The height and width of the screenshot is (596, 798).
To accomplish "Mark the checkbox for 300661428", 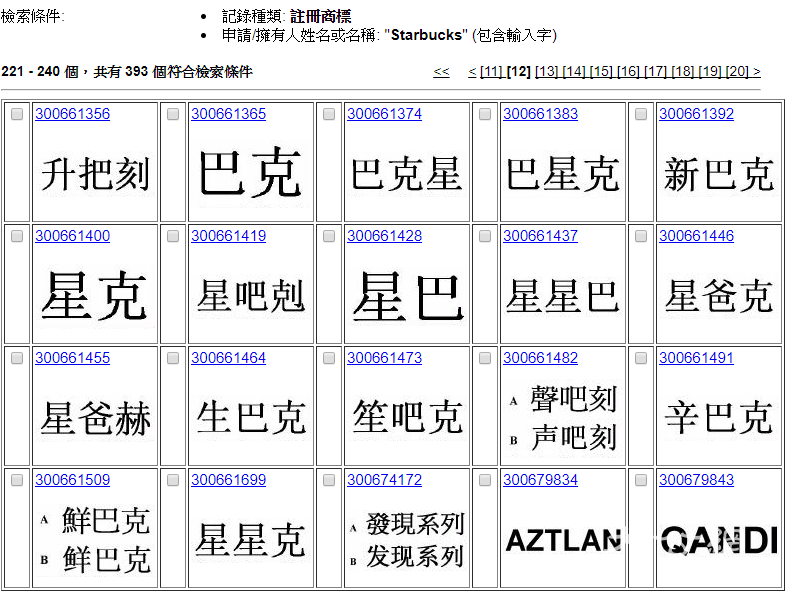I will tap(329, 236).
